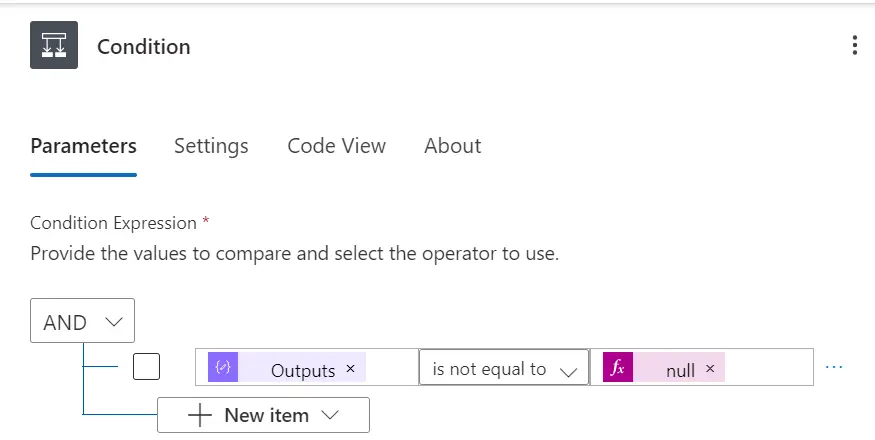Go to the About tab
Screen dimensions: 875x440
(x=453, y=146)
